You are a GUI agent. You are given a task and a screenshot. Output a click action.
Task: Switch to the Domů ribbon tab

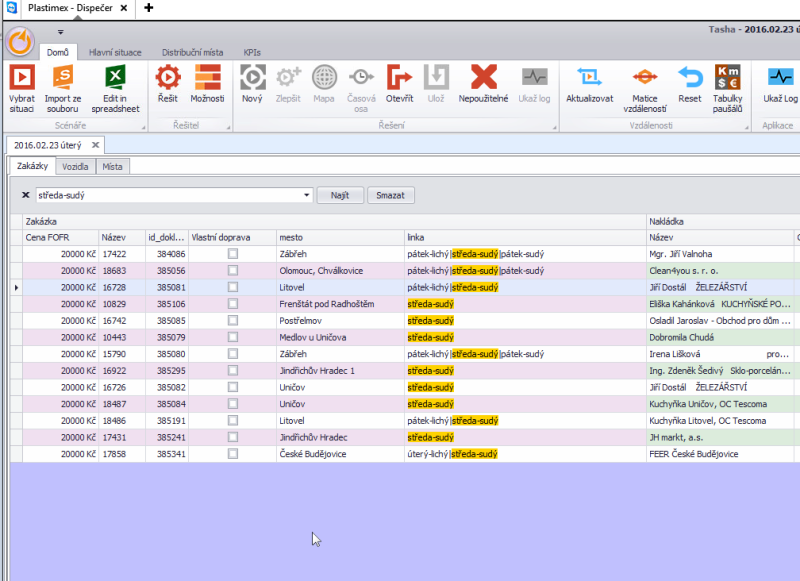tap(58, 53)
